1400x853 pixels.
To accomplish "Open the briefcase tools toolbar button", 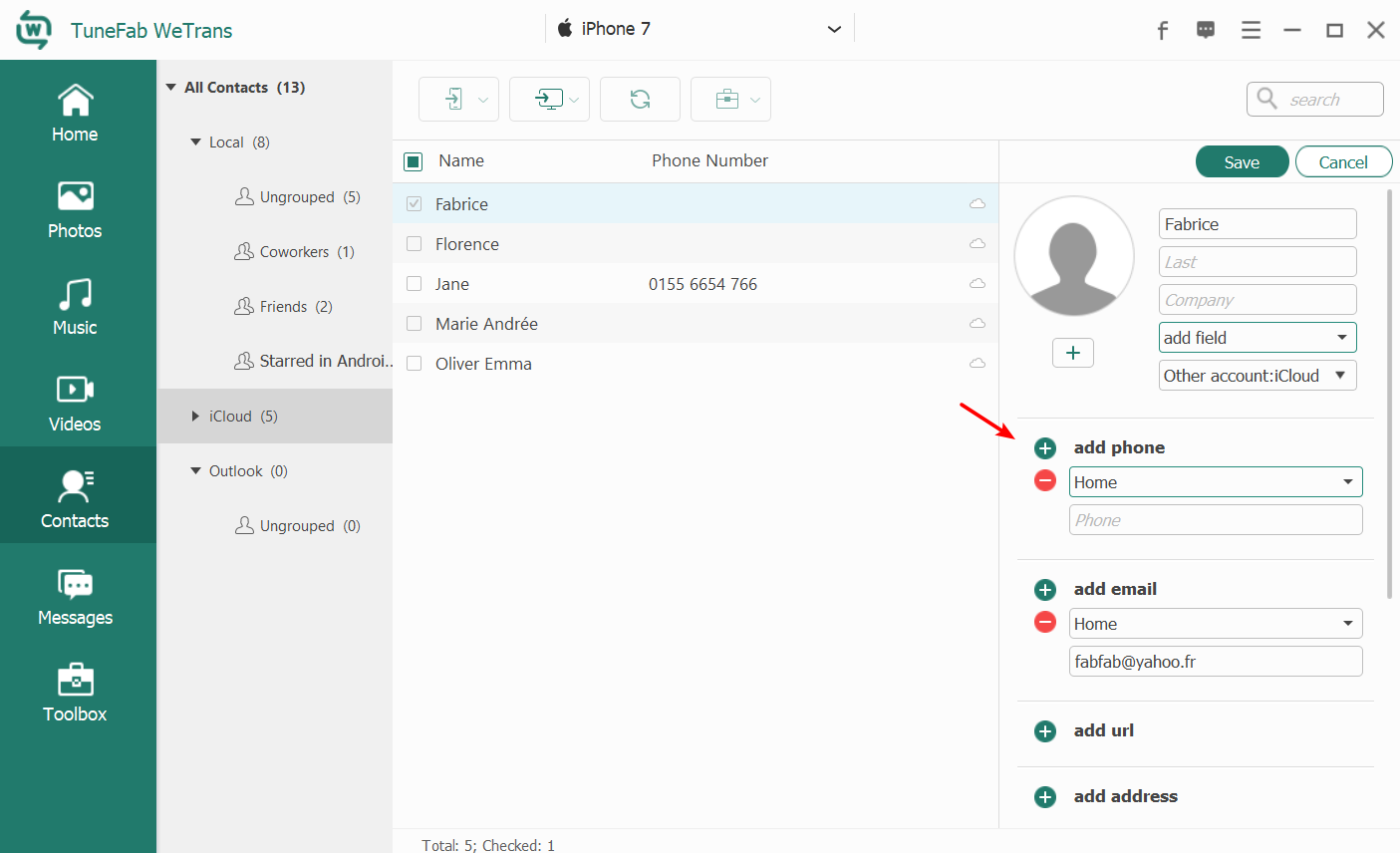I will tap(730, 99).
